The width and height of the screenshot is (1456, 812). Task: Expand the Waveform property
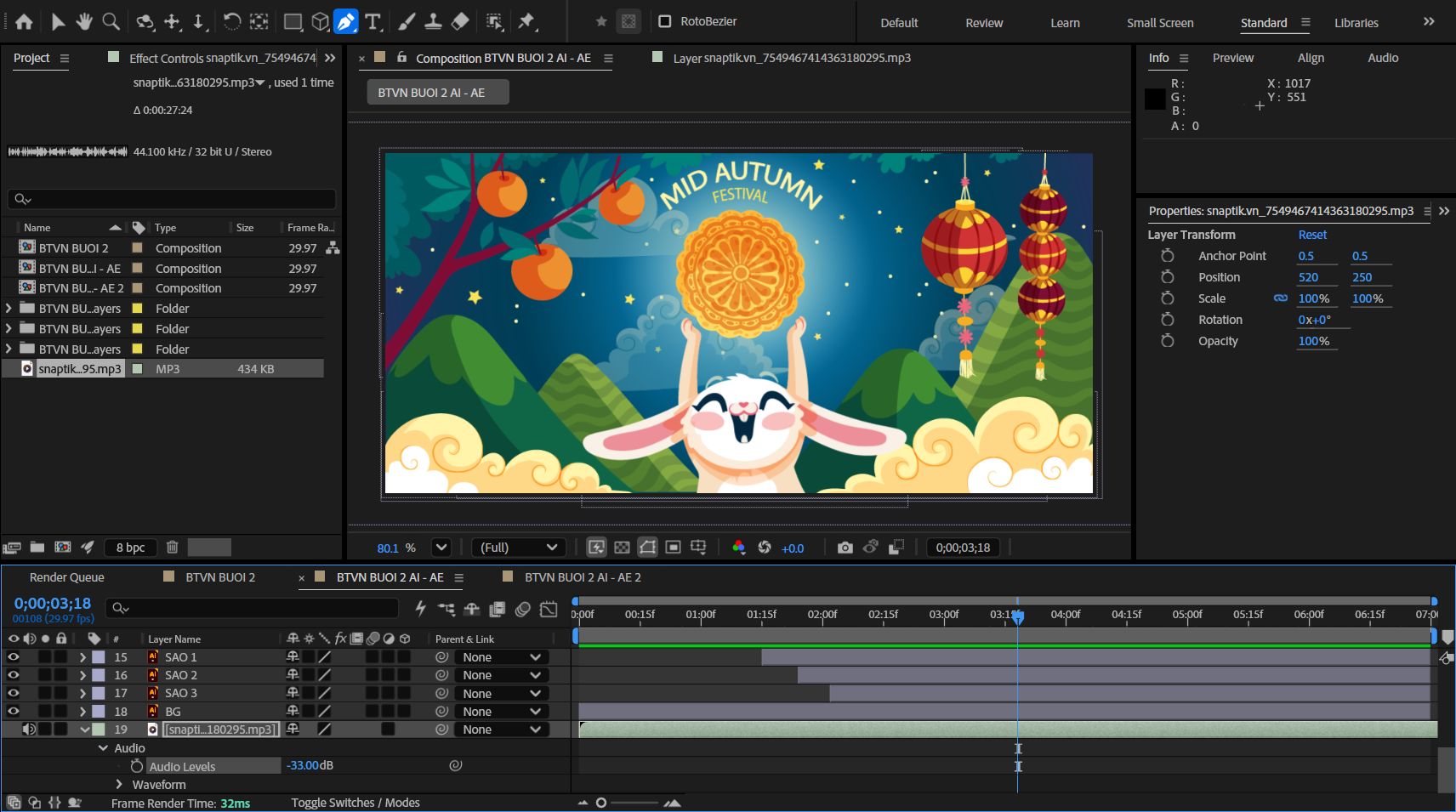point(119,785)
